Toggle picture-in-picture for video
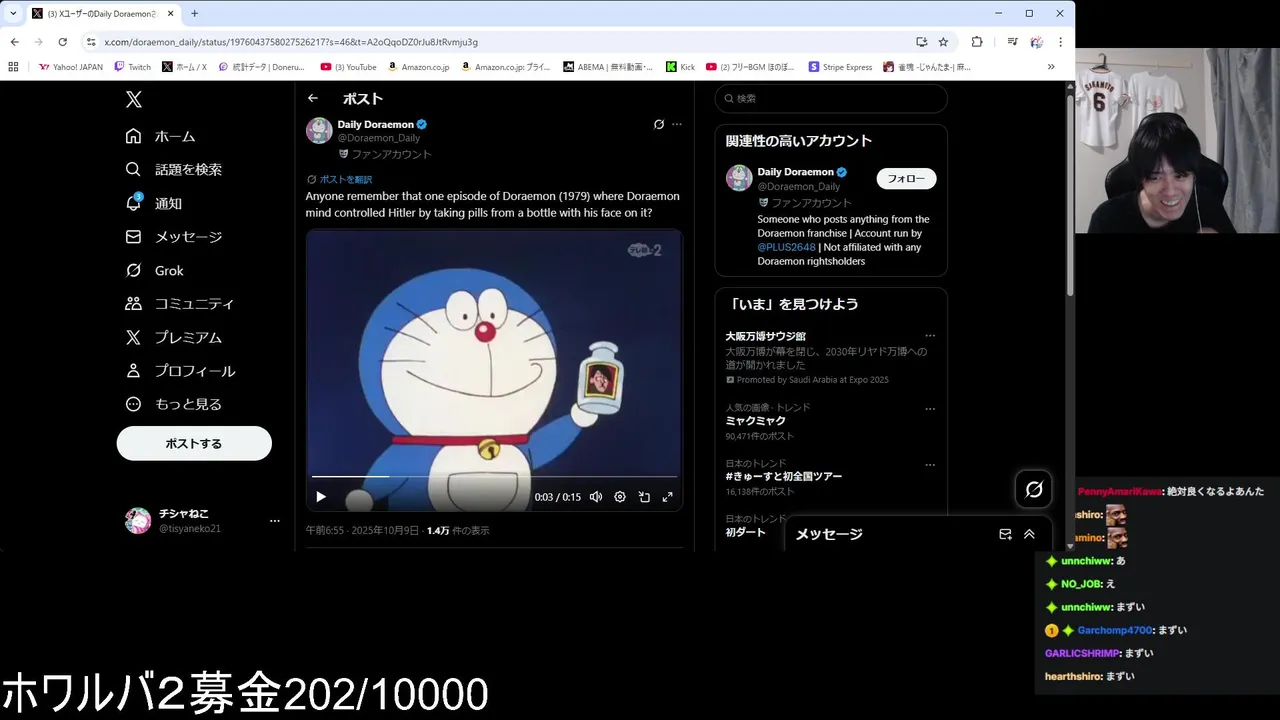Image resolution: width=1280 pixels, height=720 pixels. (644, 497)
